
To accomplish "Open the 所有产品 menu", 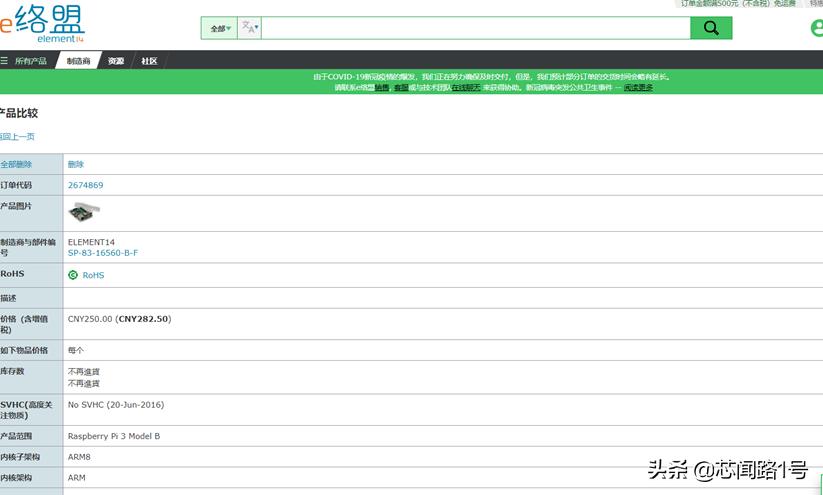I will coord(30,61).
